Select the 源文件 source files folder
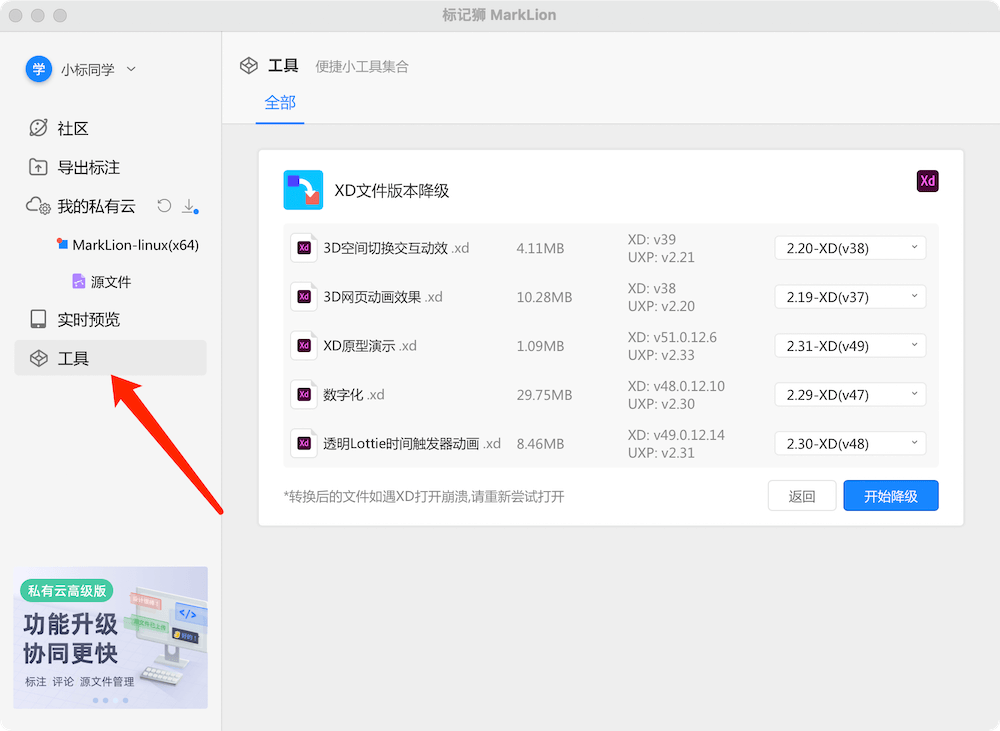Viewport: 1000px width, 731px height. (110, 282)
